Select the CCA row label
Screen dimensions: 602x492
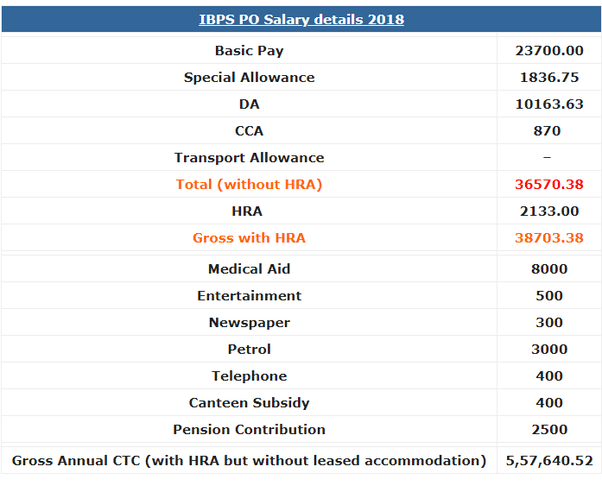[x=249, y=131]
